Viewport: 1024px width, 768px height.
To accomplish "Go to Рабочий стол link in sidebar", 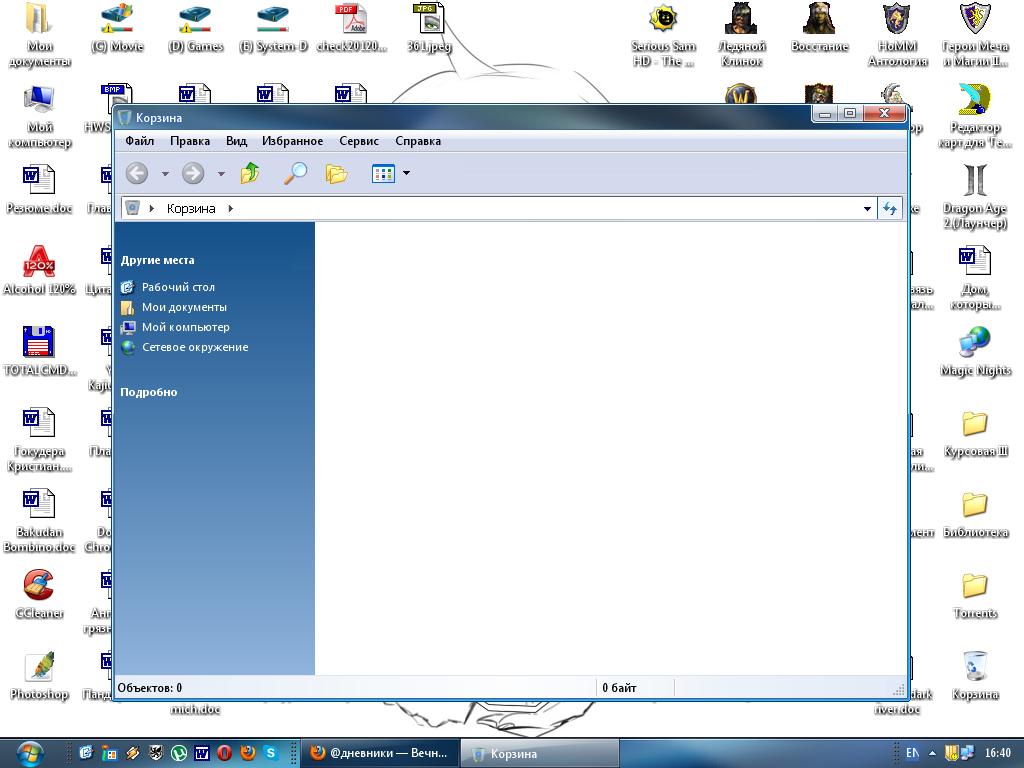I will tap(178, 287).
